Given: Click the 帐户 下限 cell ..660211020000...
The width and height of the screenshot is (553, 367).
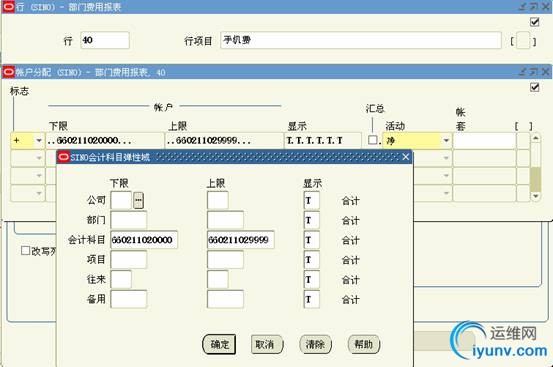Looking at the screenshot, I should 105,140.
